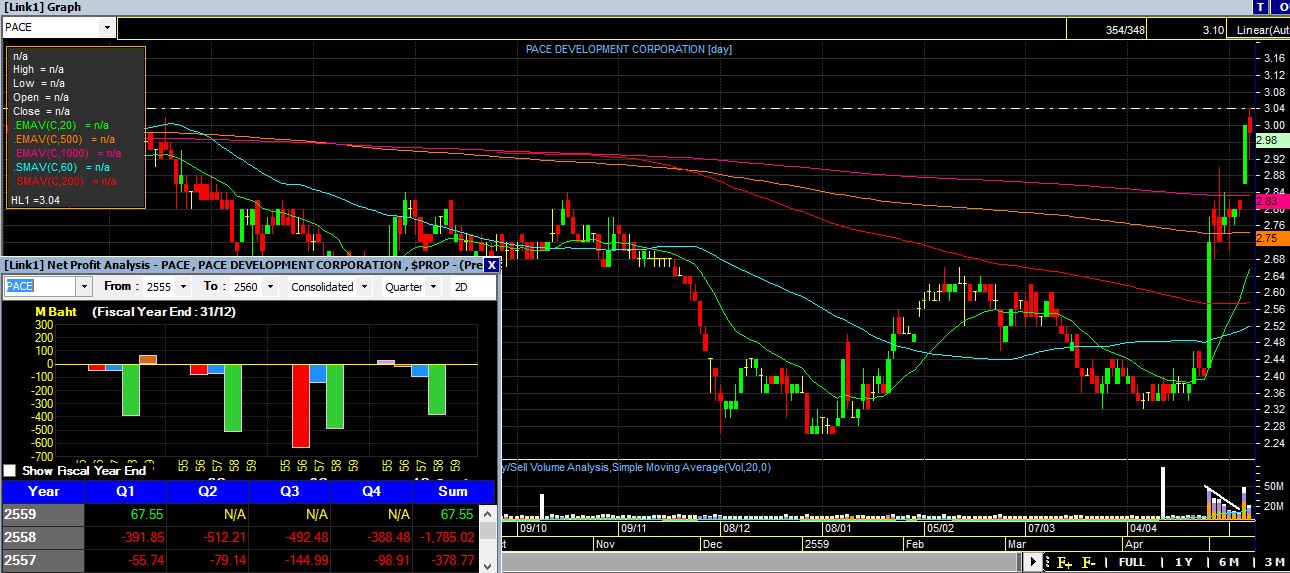The image size is (1290, 573).
Task: Select the Sum column header
Action: coord(453,491)
